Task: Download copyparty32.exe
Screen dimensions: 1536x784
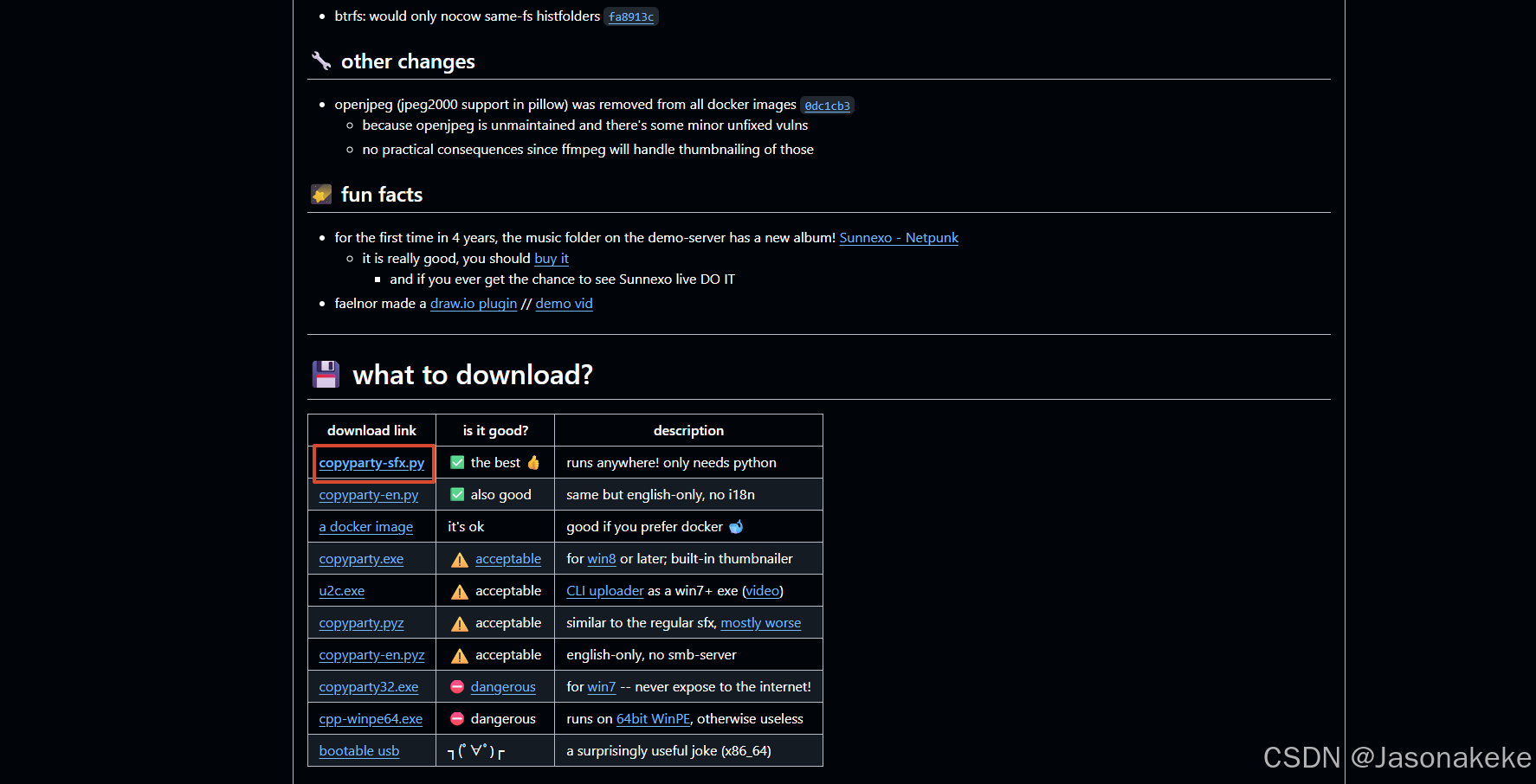Action: point(369,687)
